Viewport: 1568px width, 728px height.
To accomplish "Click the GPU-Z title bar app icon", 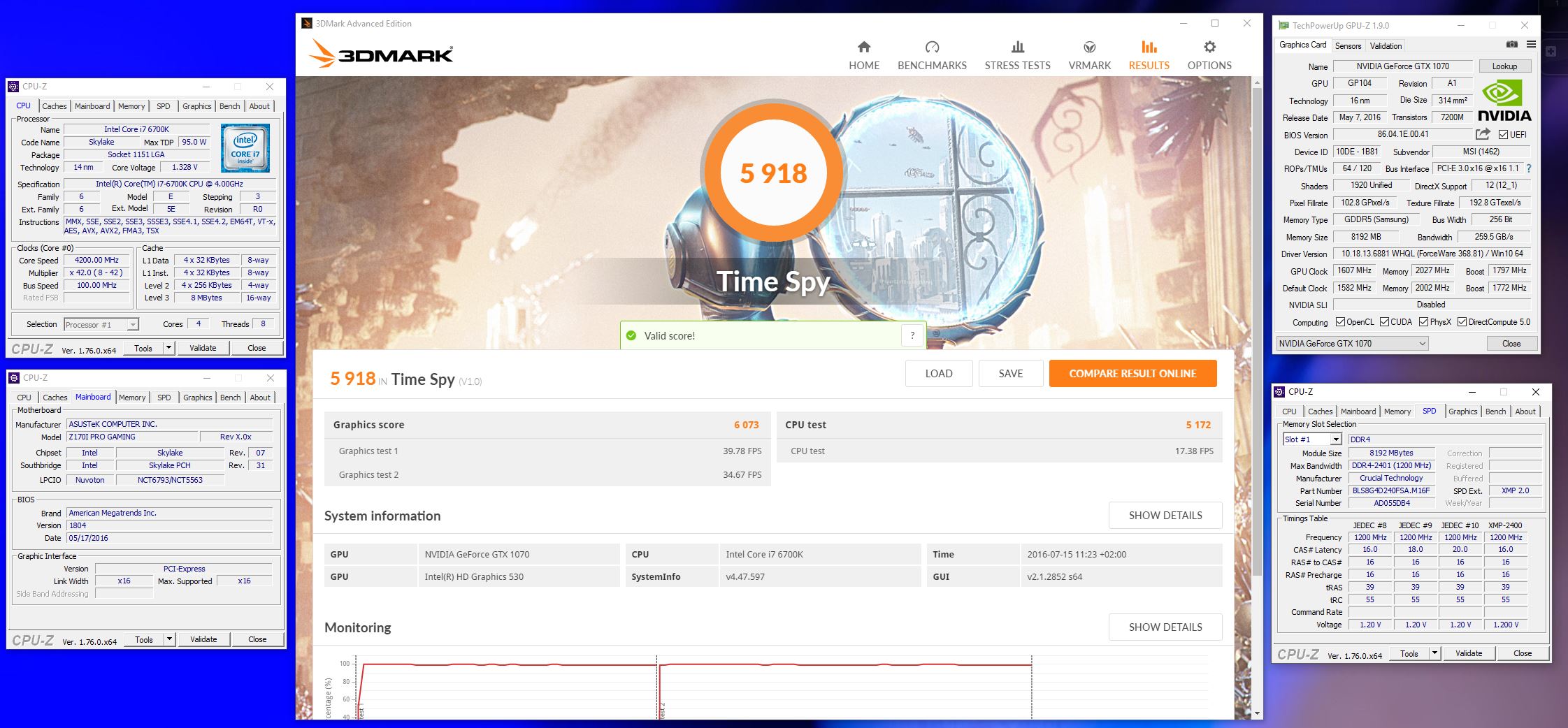I will click(1283, 25).
